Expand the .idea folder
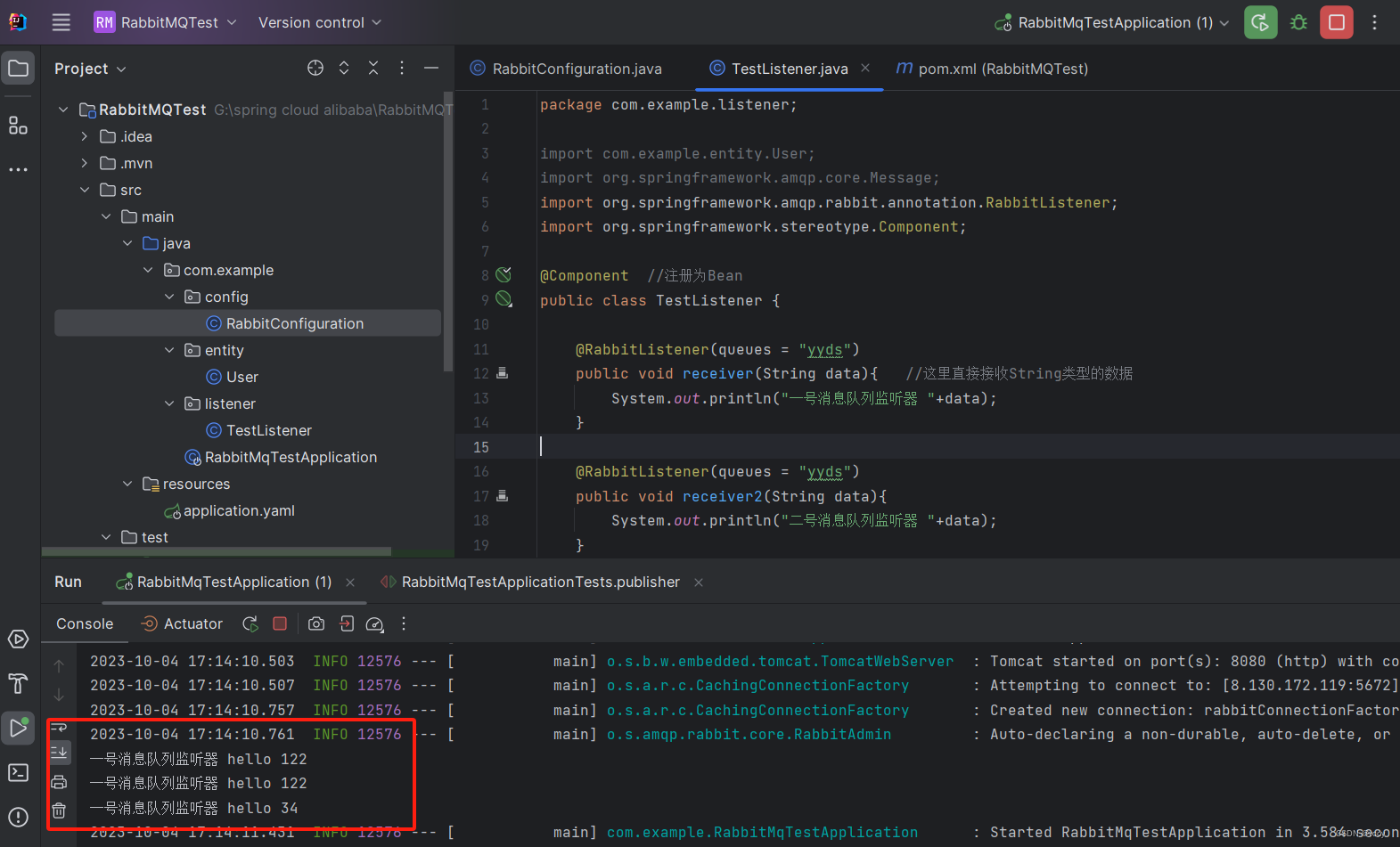 click(85, 136)
